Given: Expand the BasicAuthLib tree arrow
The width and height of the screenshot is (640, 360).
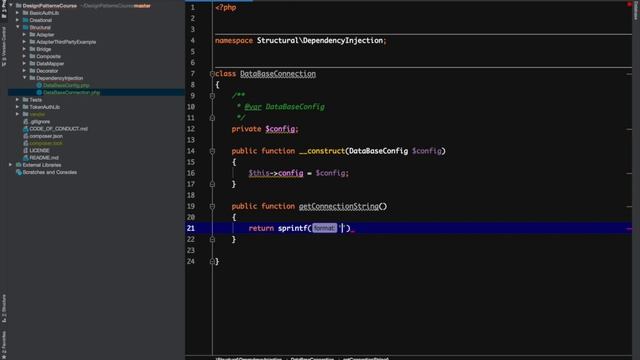Looking at the screenshot, I should point(18,13).
